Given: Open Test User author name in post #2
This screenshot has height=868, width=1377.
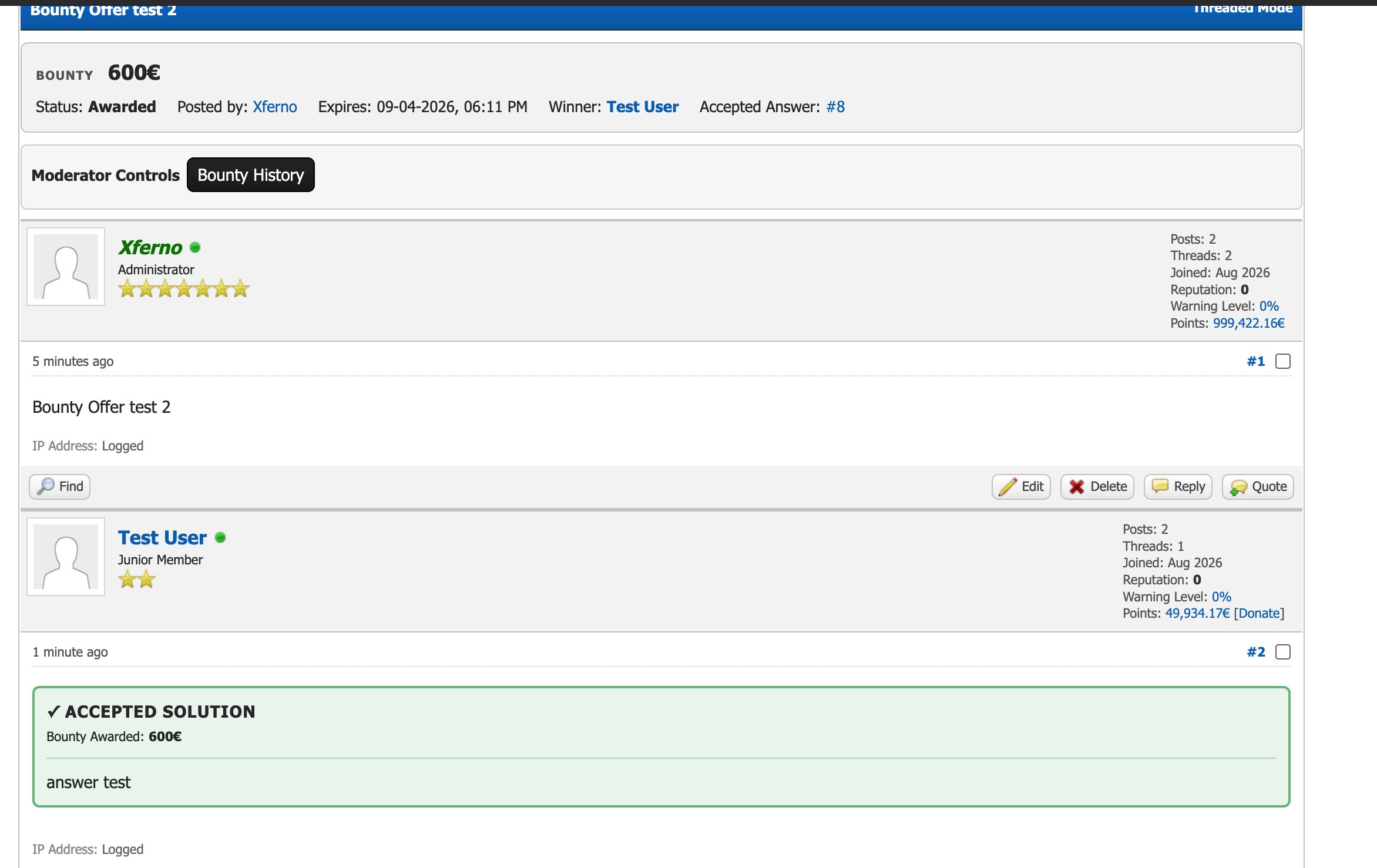Looking at the screenshot, I should 162,537.
